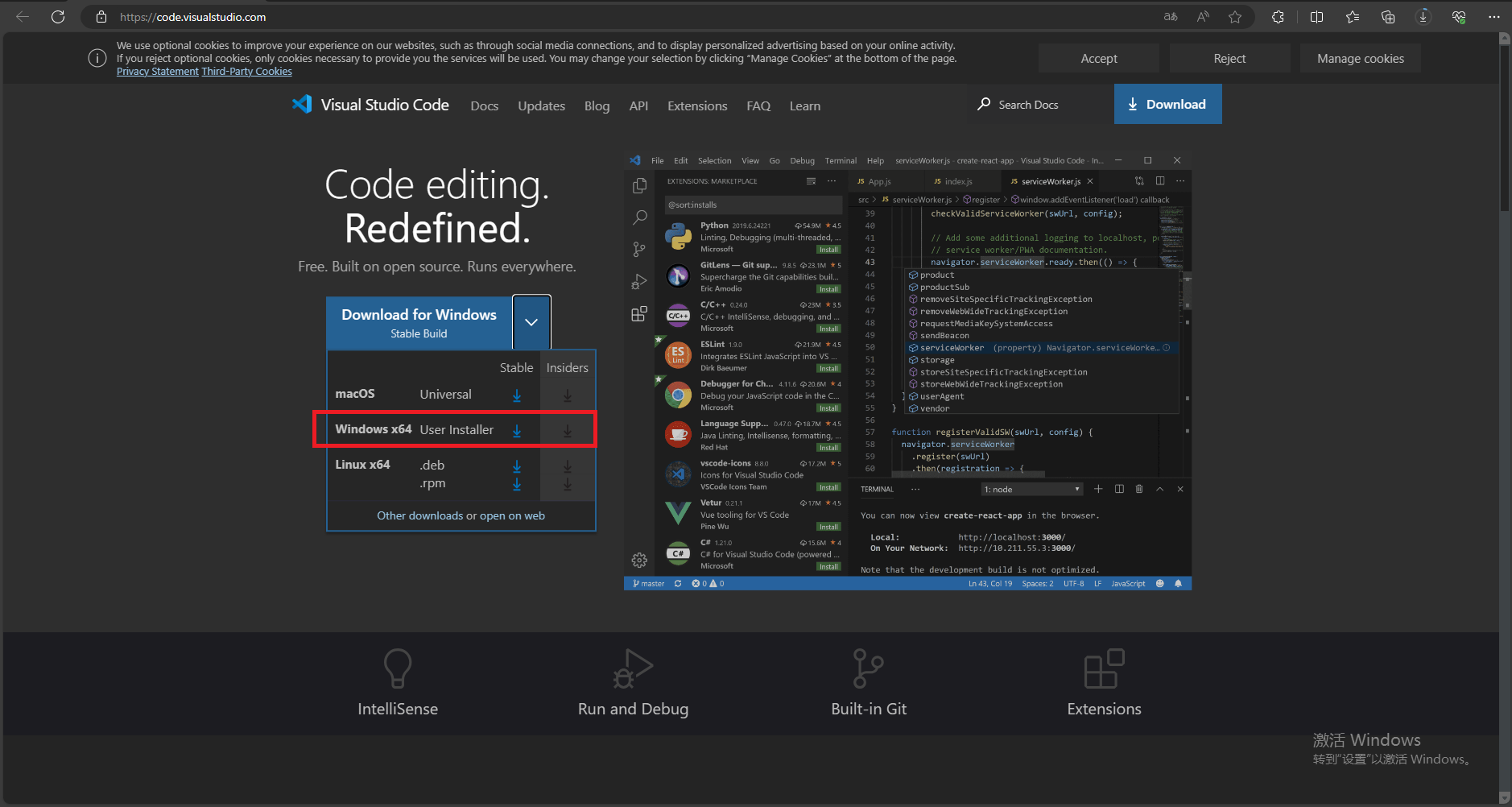Focus the Search Docs input field
Screen dimensions: 1512x807
coord(1039,105)
